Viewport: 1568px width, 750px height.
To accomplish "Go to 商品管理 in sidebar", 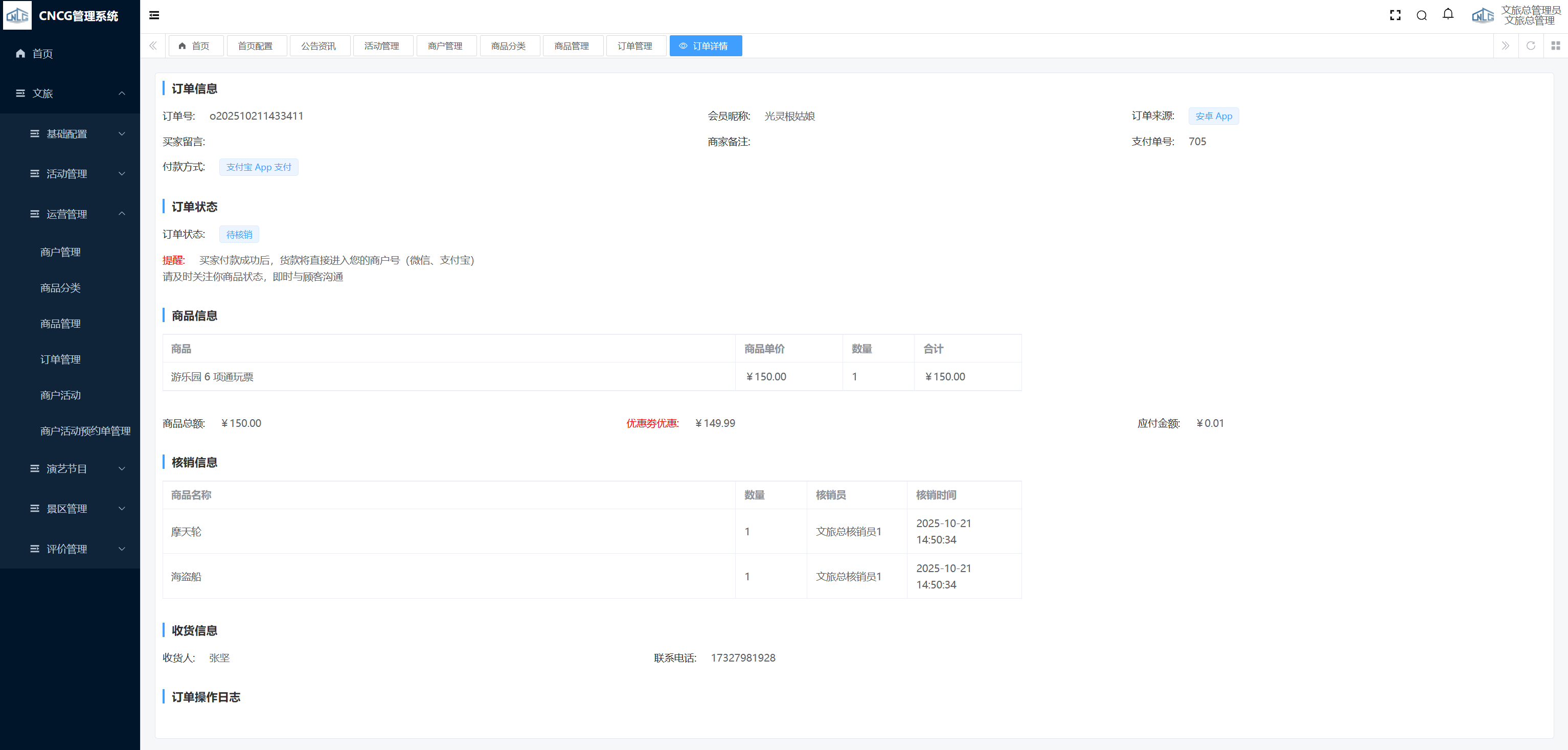I will pos(60,324).
